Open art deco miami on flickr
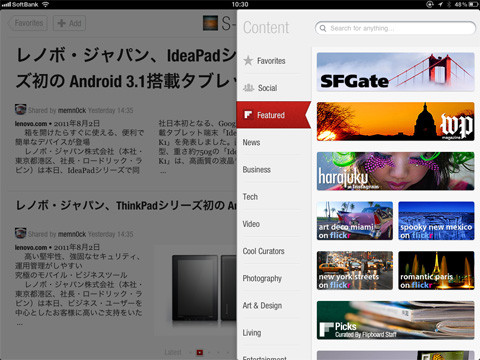Screen dimensions: 480x360 tap(355, 221)
